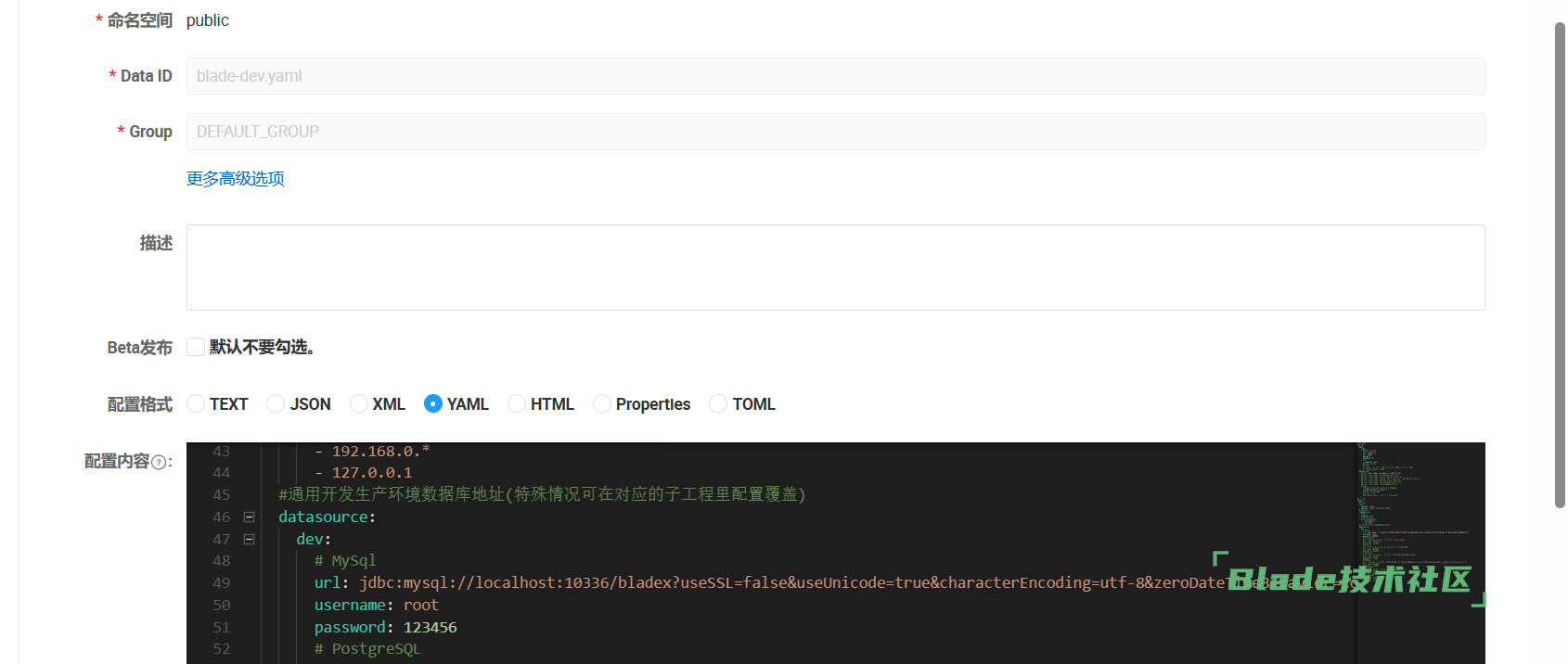Enable the Beta发布 checkbox

pos(196,347)
